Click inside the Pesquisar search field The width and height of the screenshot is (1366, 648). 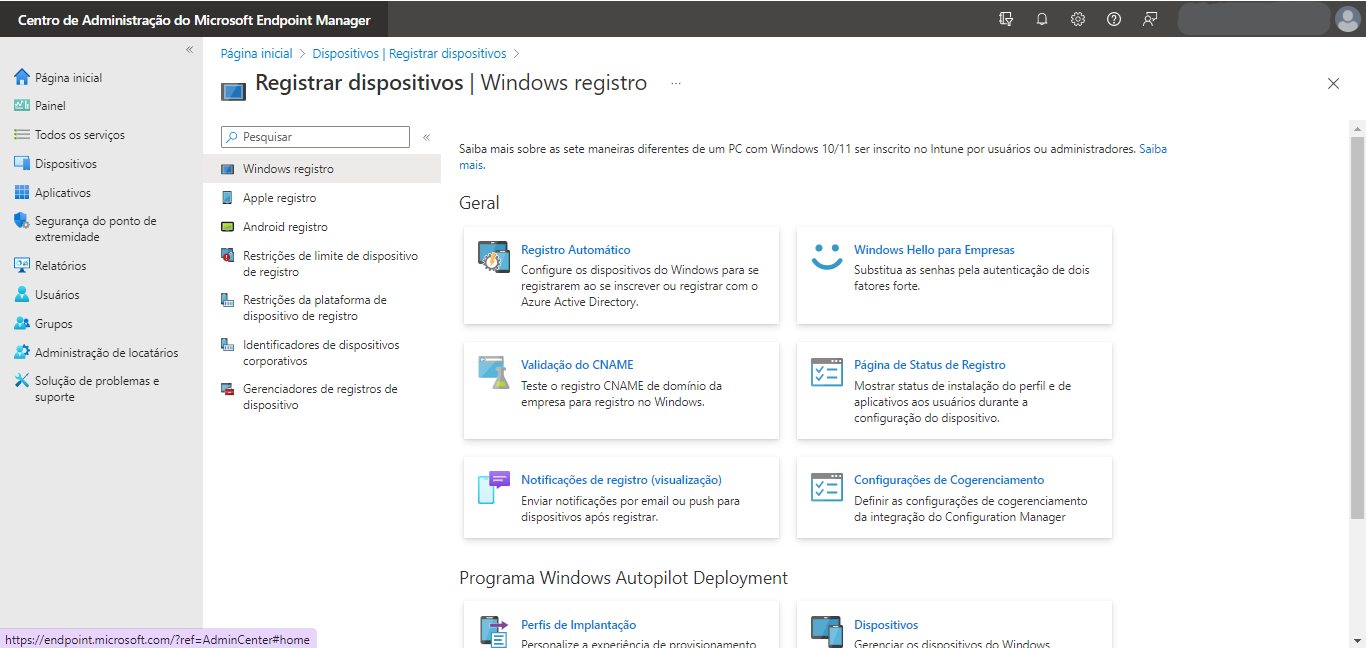[x=315, y=137]
